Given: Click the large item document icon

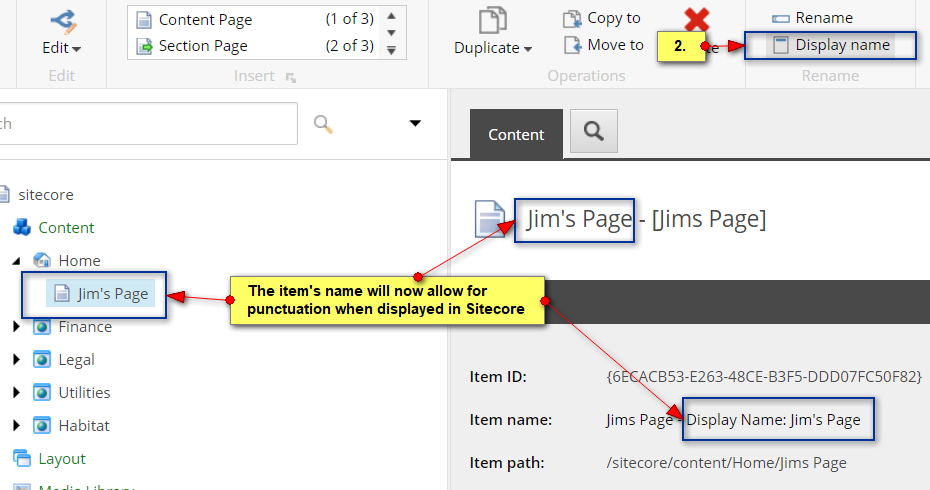Looking at the screenshot, I should pos(490,219).
